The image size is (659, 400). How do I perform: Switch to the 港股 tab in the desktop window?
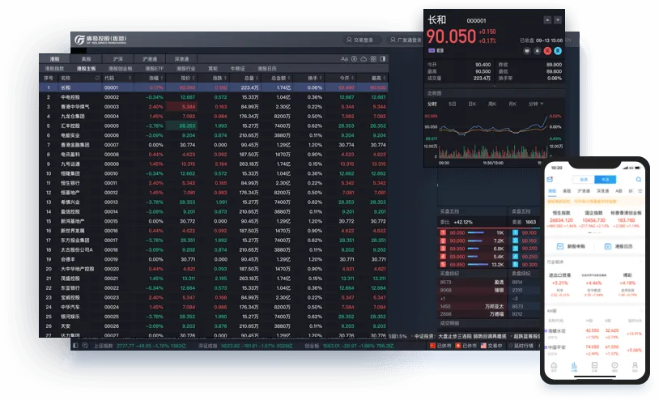pos(55,60)
